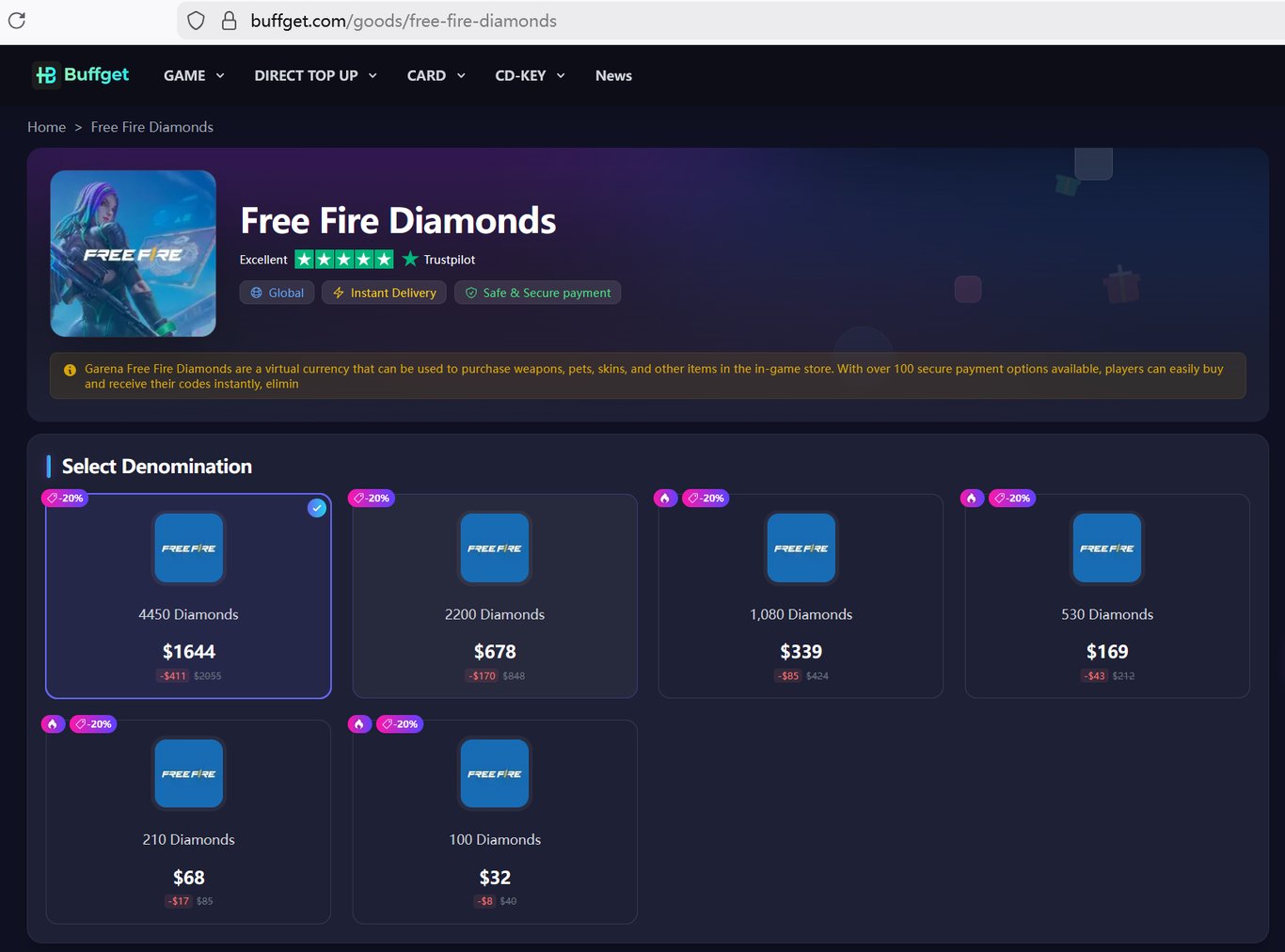Click the Trustpilot five-star rating
Viewport: 1285px width, 952px height.
point(344,259)
